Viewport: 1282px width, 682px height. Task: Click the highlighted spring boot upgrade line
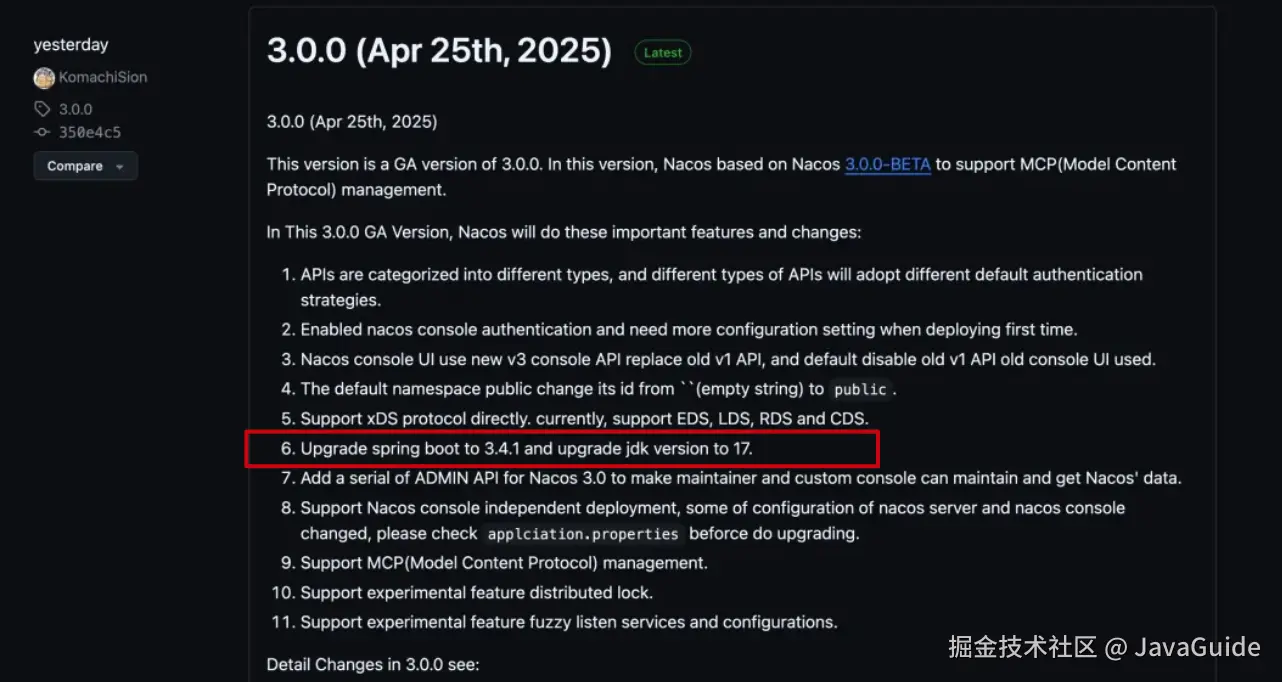click(x=526, y=449)
